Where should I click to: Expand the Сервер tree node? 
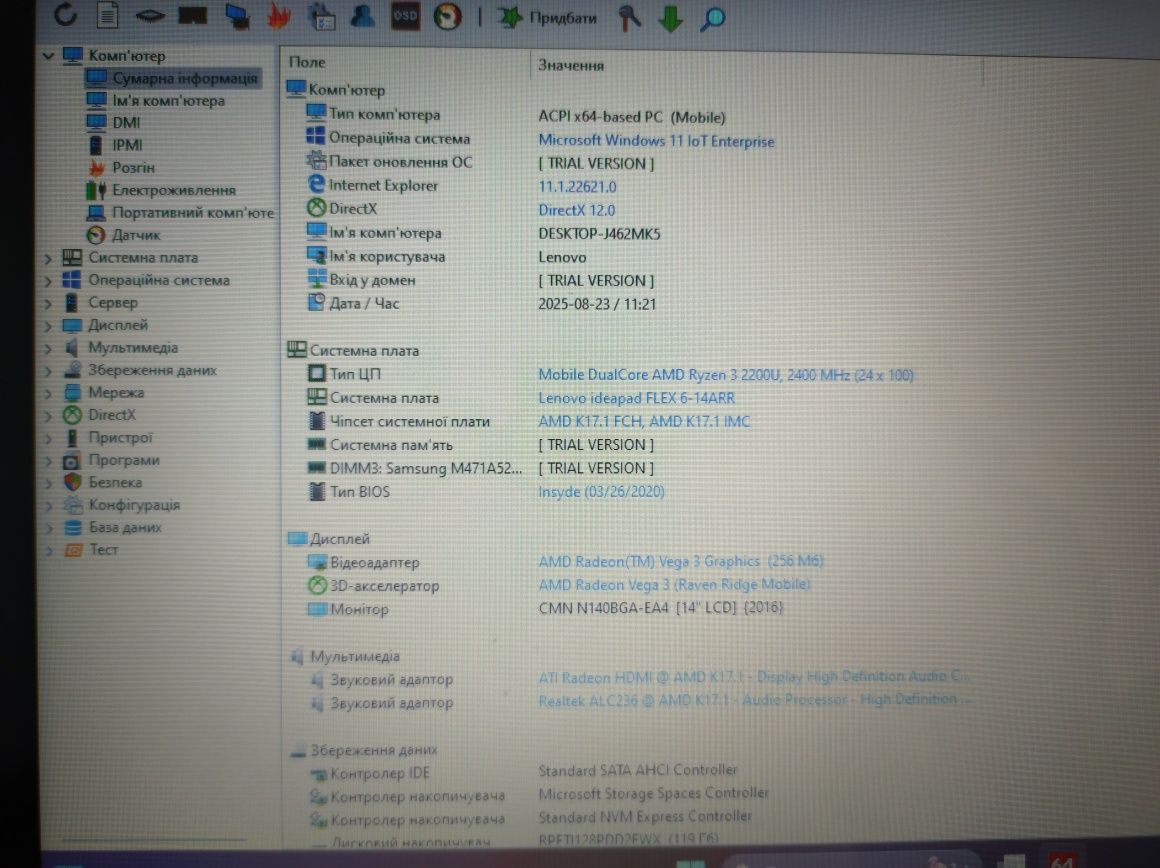click(x=48, y=303)
